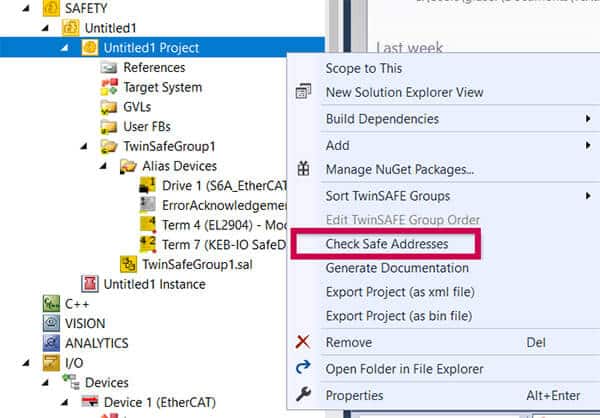Click the Open Folder arrow icon

(303, 368)
